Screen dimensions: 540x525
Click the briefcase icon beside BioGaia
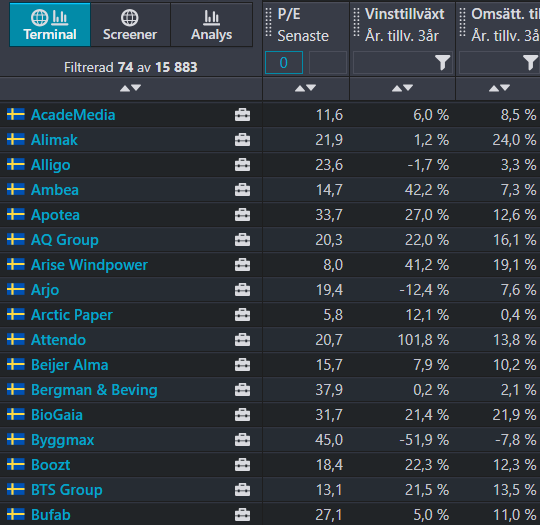(242, 415)
